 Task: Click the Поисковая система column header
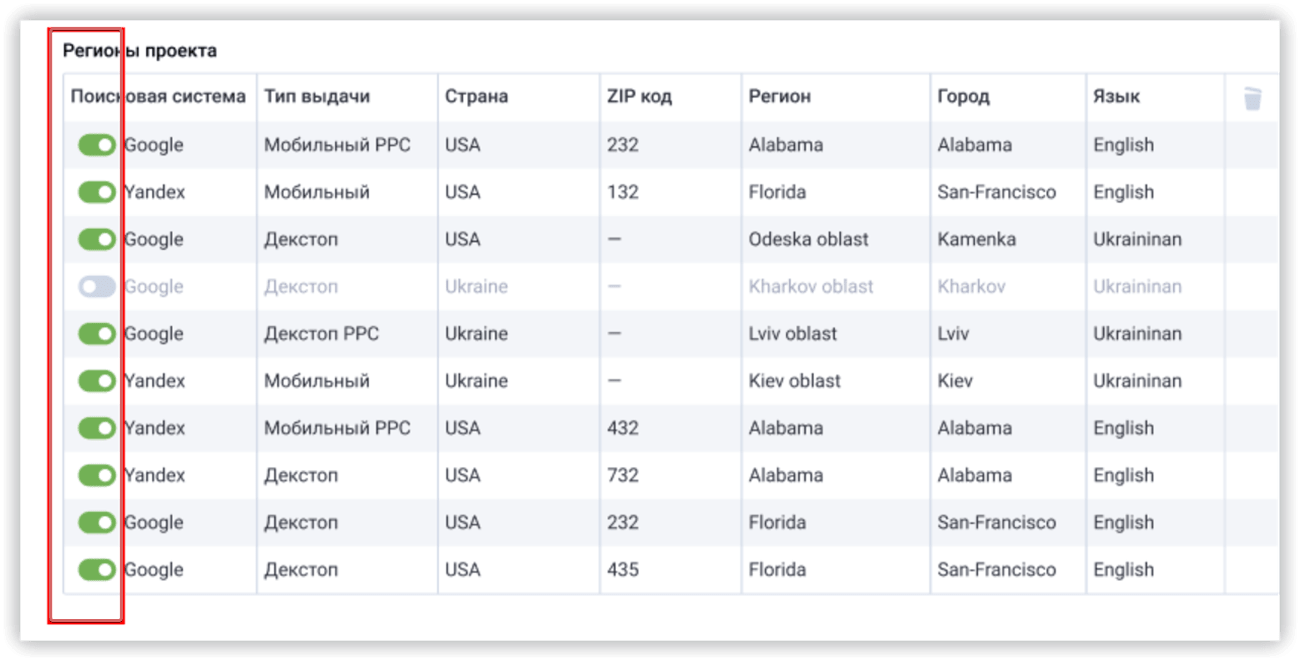[x=158, y=97]
